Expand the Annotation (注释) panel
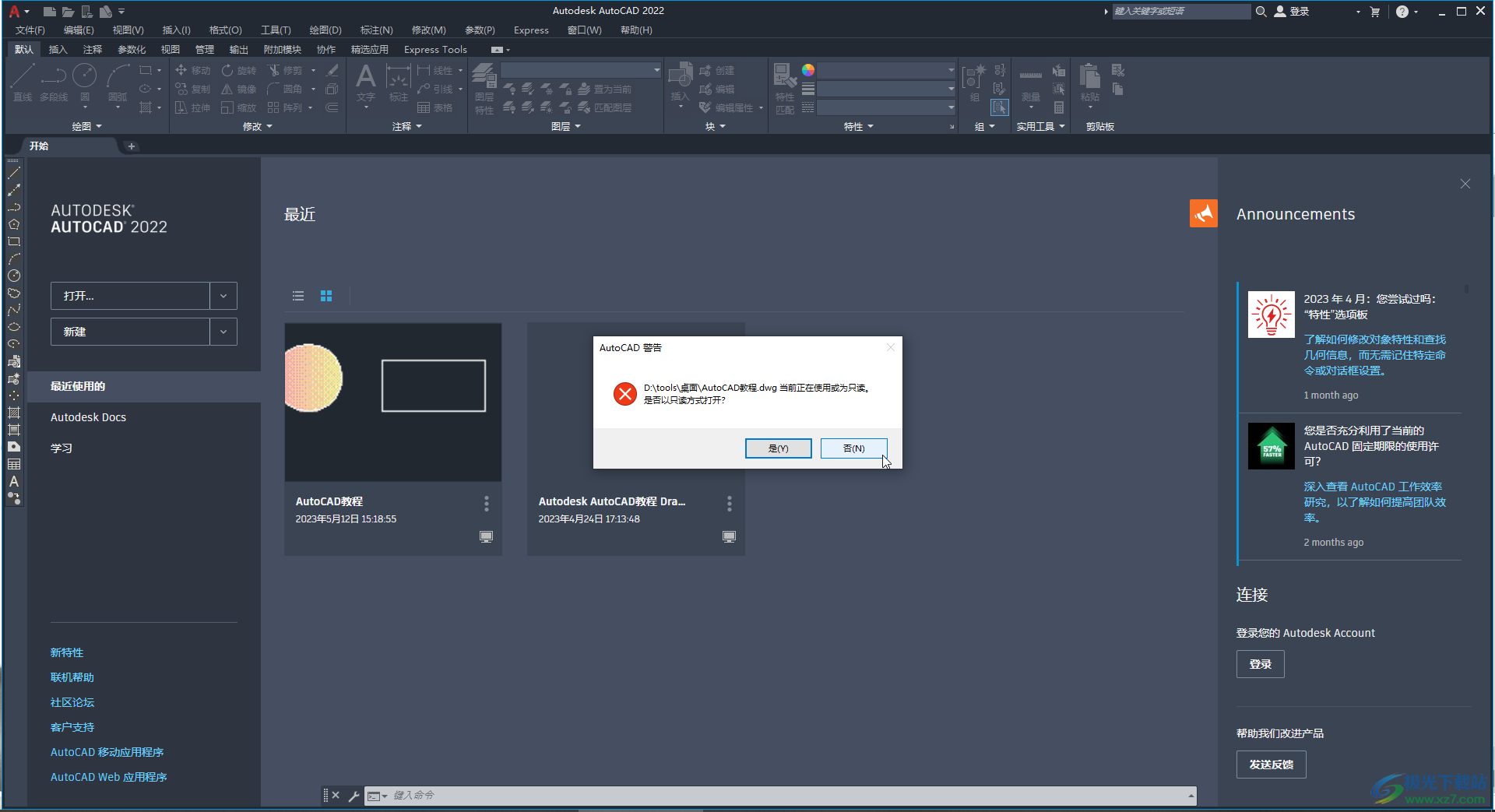 click(406, 126)
